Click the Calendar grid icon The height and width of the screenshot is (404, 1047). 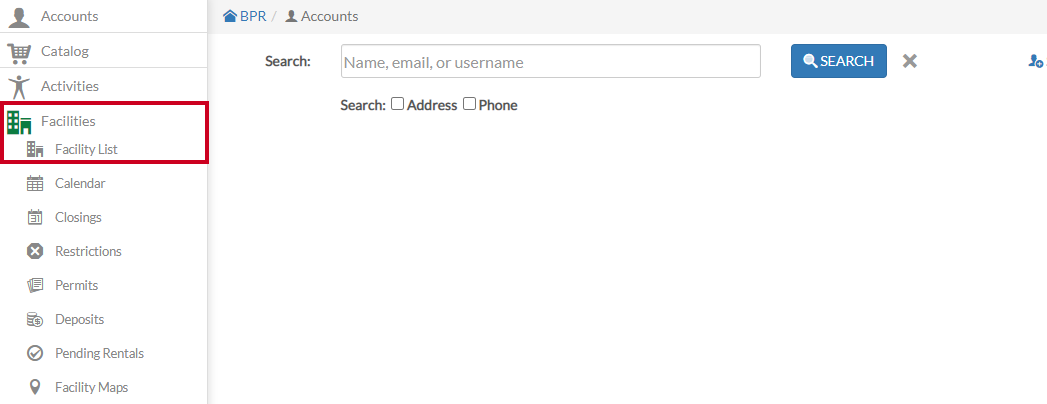pyautogui.click(x=35, y=184)
